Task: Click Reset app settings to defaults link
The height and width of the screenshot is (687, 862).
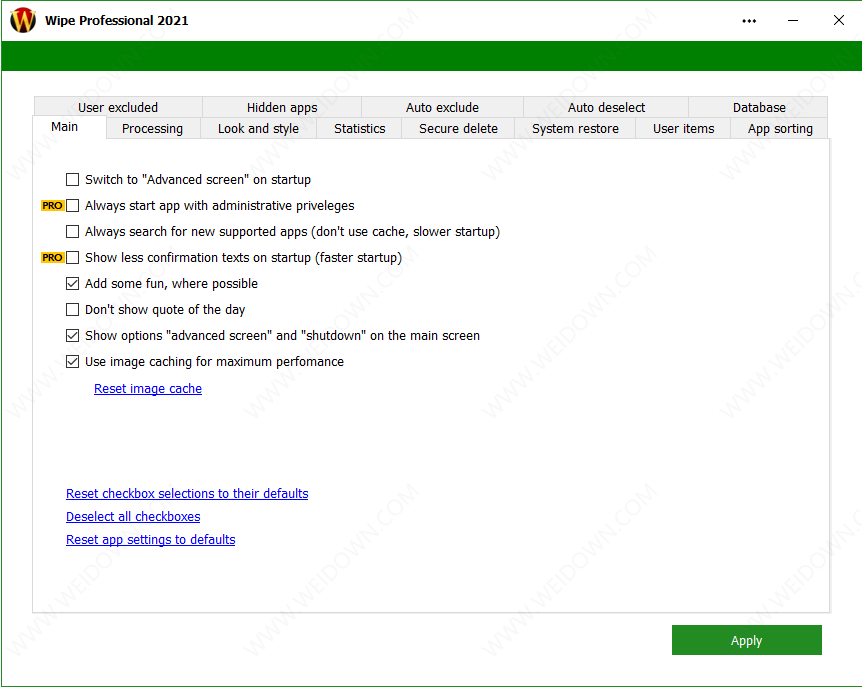Action: pyautogui.click(x=151, y=540)
